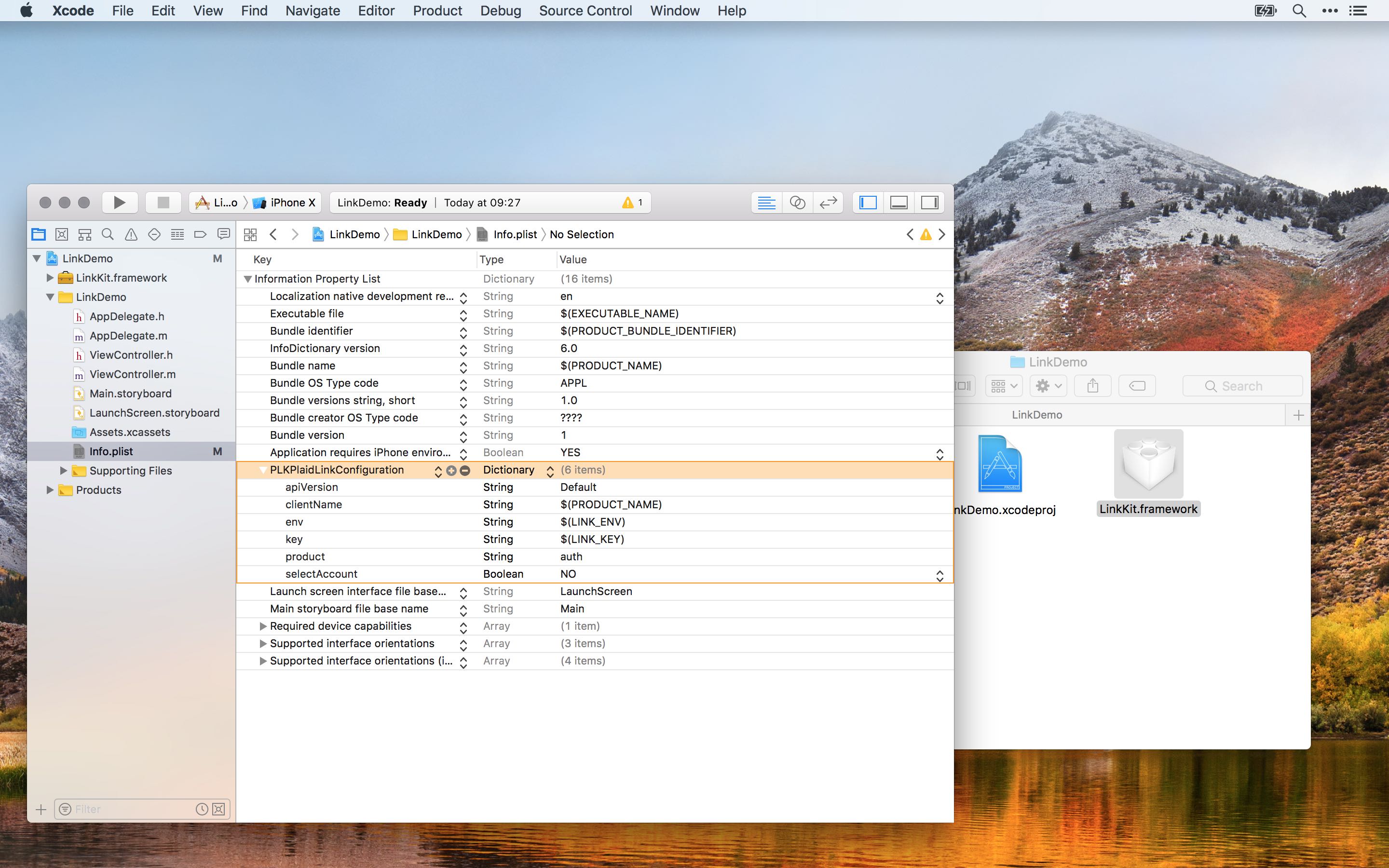Toggle the debug area at the bottom

(898, 202)
